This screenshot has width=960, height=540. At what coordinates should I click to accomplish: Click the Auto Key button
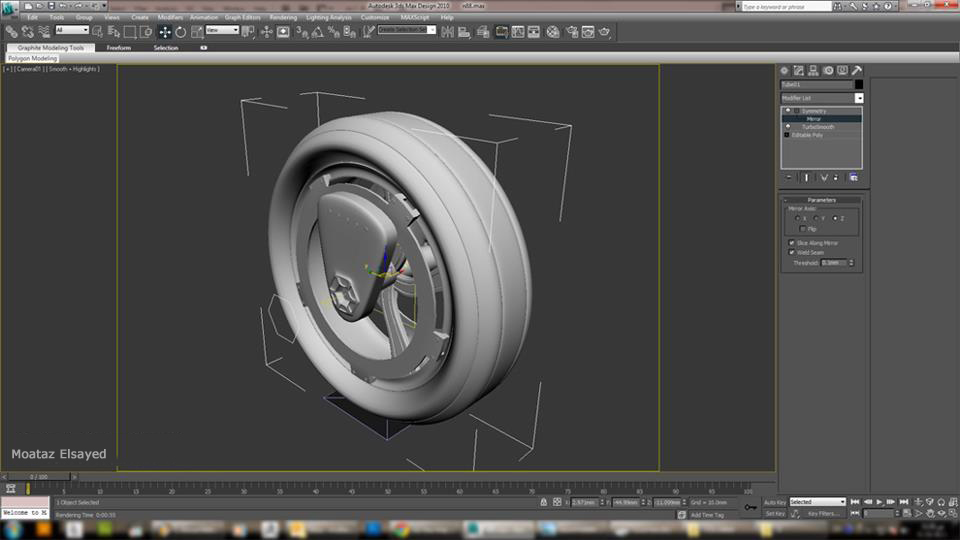click(x=774, y=503)
